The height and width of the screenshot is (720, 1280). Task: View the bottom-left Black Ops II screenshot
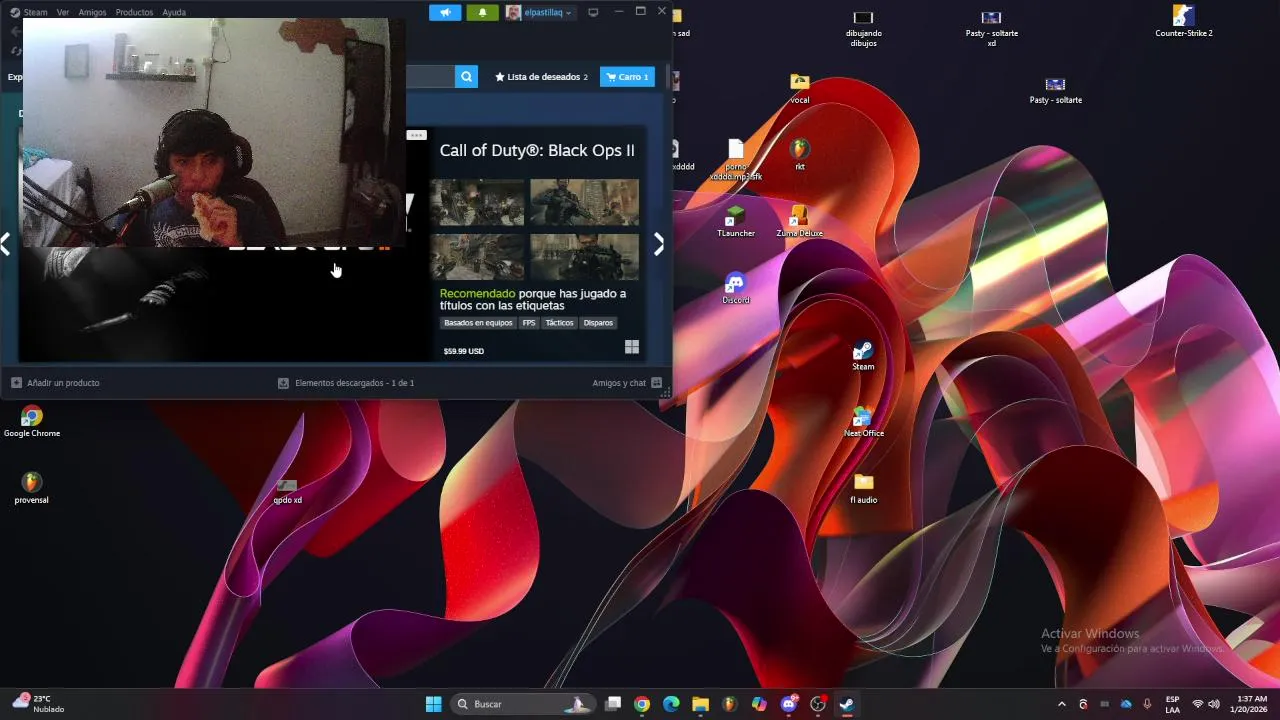(x=477, y=257)
